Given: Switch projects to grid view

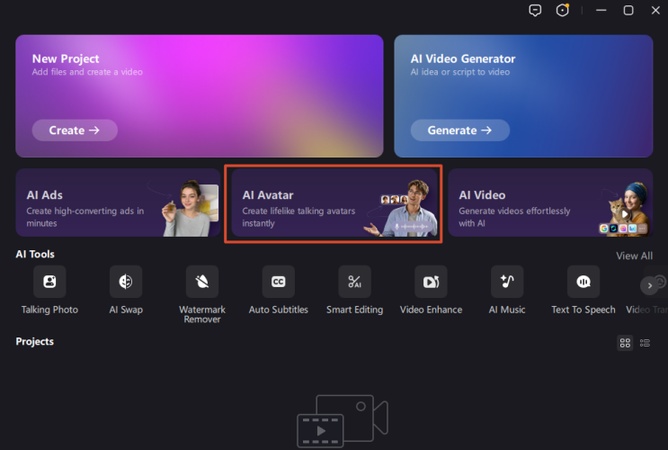Looking at the screenshot, I should pyautogui.click(x=625, y=343).
